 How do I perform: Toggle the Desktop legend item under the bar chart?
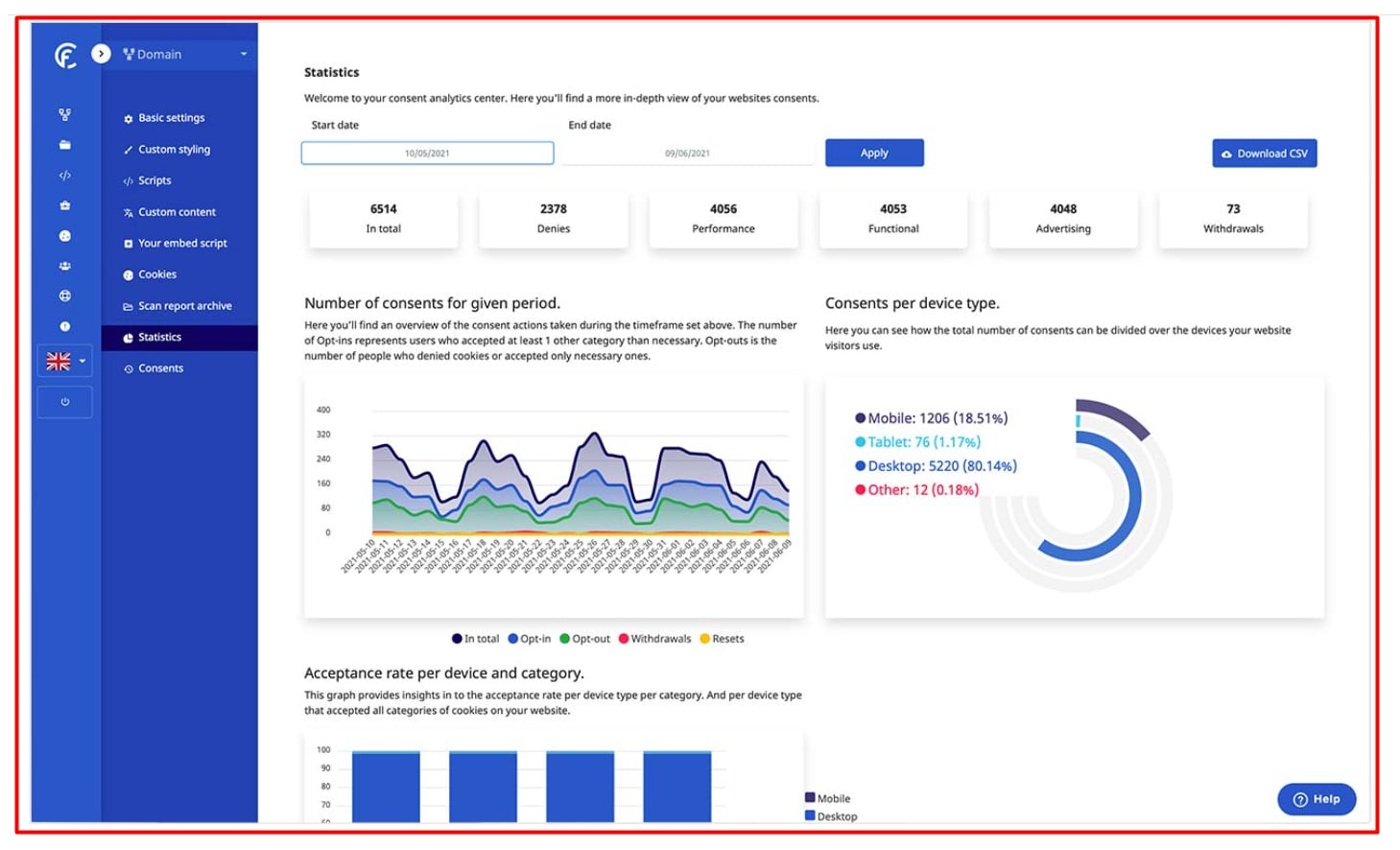coord(831,816)
